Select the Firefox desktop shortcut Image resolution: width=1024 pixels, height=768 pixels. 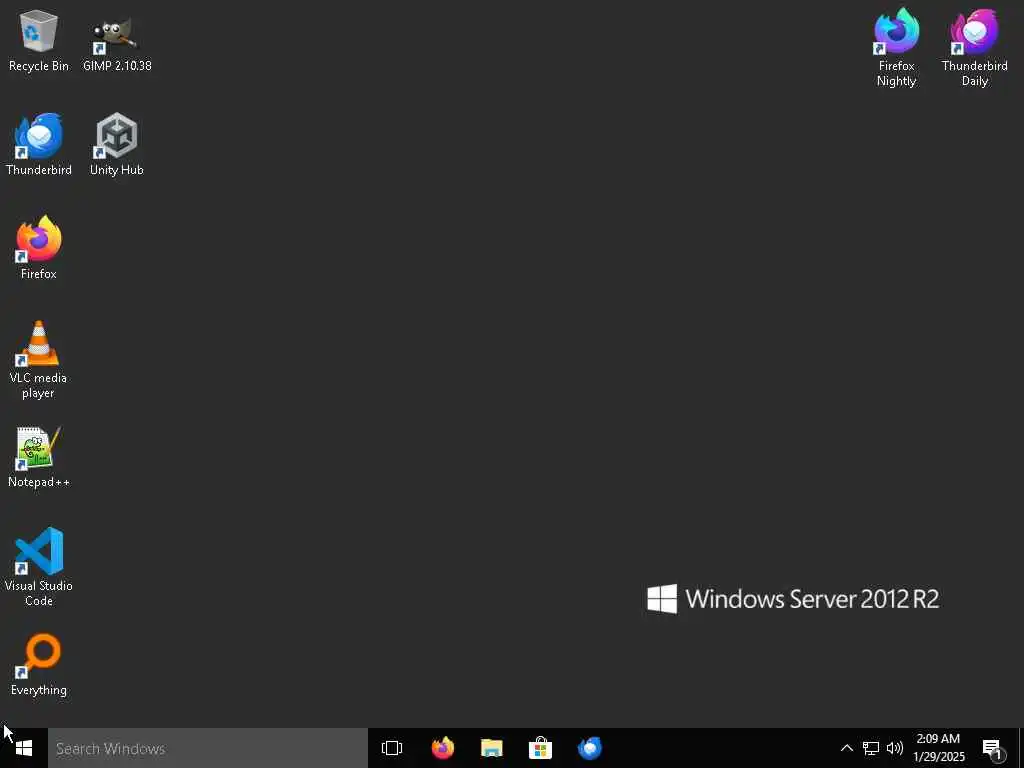[x=39, y=248]
